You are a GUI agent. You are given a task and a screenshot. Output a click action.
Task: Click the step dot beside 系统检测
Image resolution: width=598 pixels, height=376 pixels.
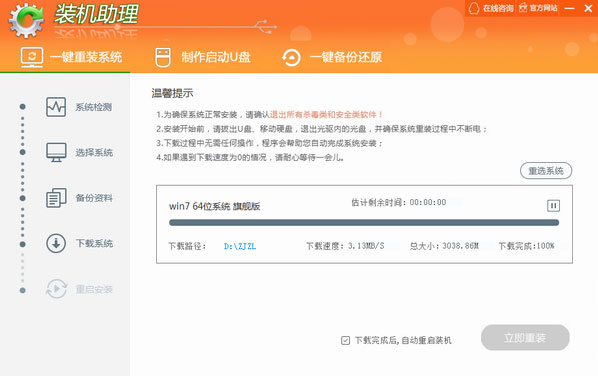pyautogui.click(x=23, y=106)
